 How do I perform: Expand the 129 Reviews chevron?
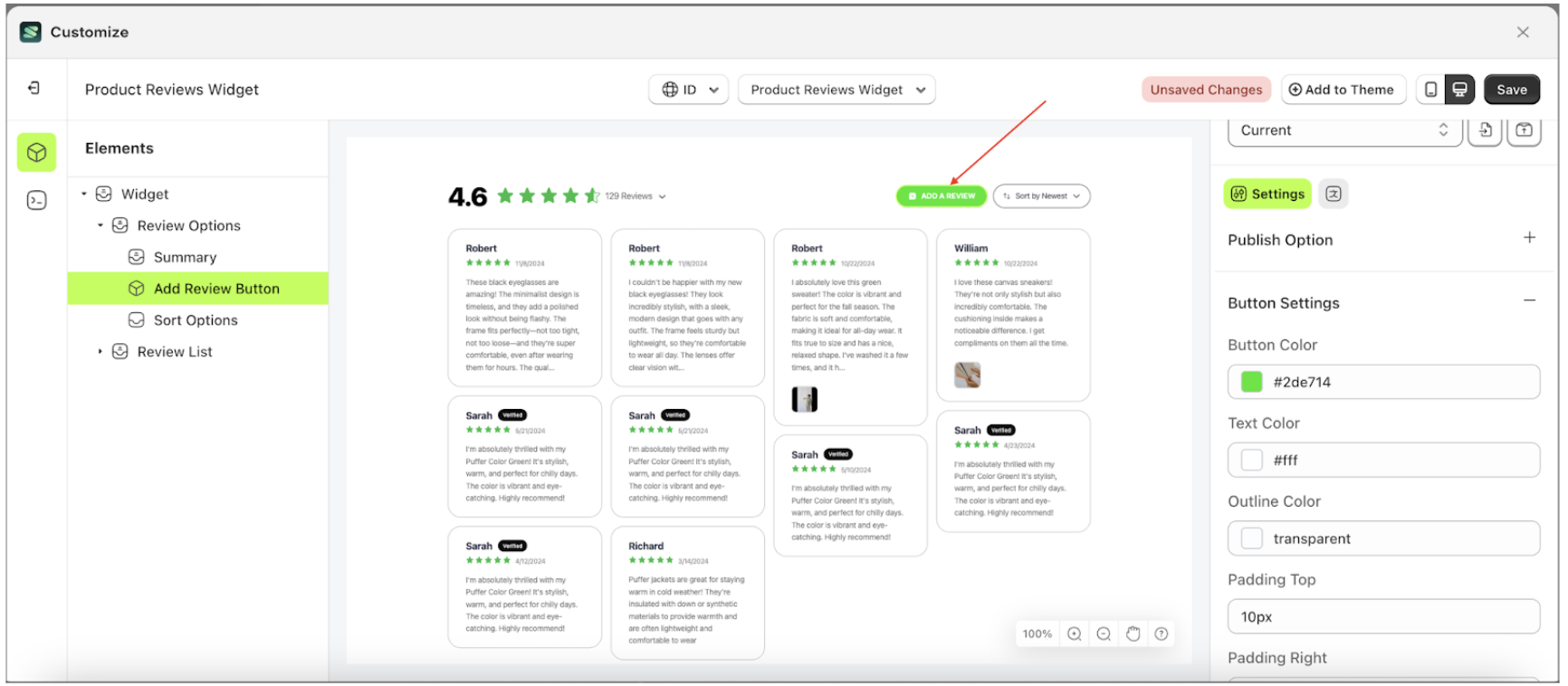pos(662,196)
